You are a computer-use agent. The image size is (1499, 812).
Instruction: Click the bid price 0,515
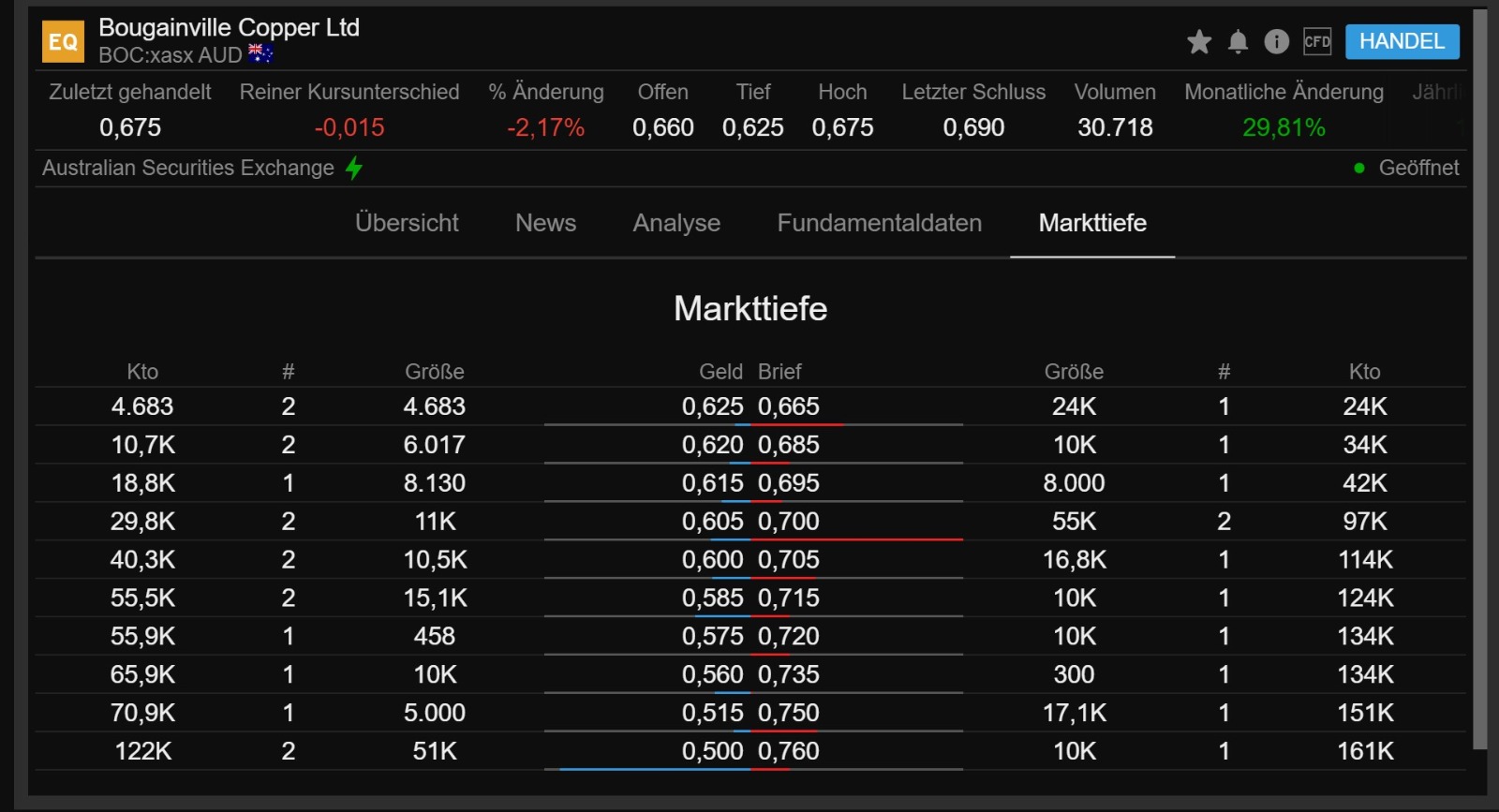[x=713, y=714]
